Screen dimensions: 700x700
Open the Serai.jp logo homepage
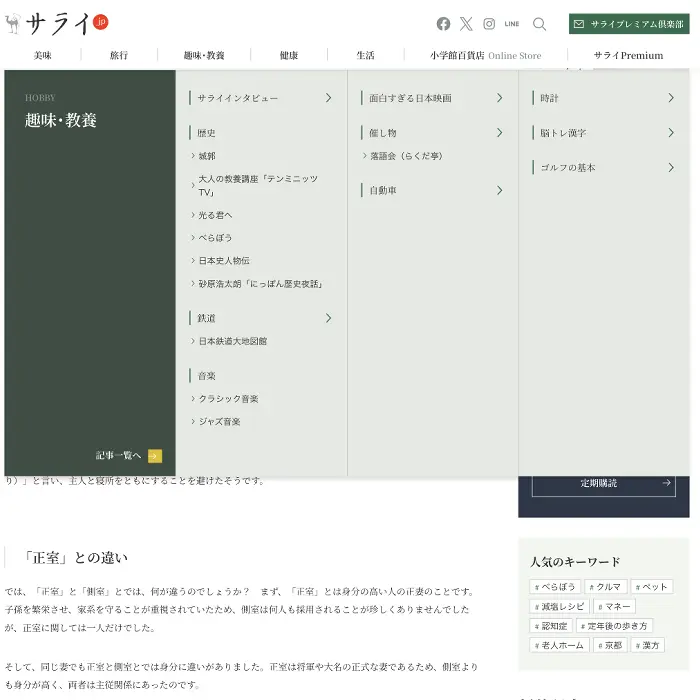click(x=57, y=23)
